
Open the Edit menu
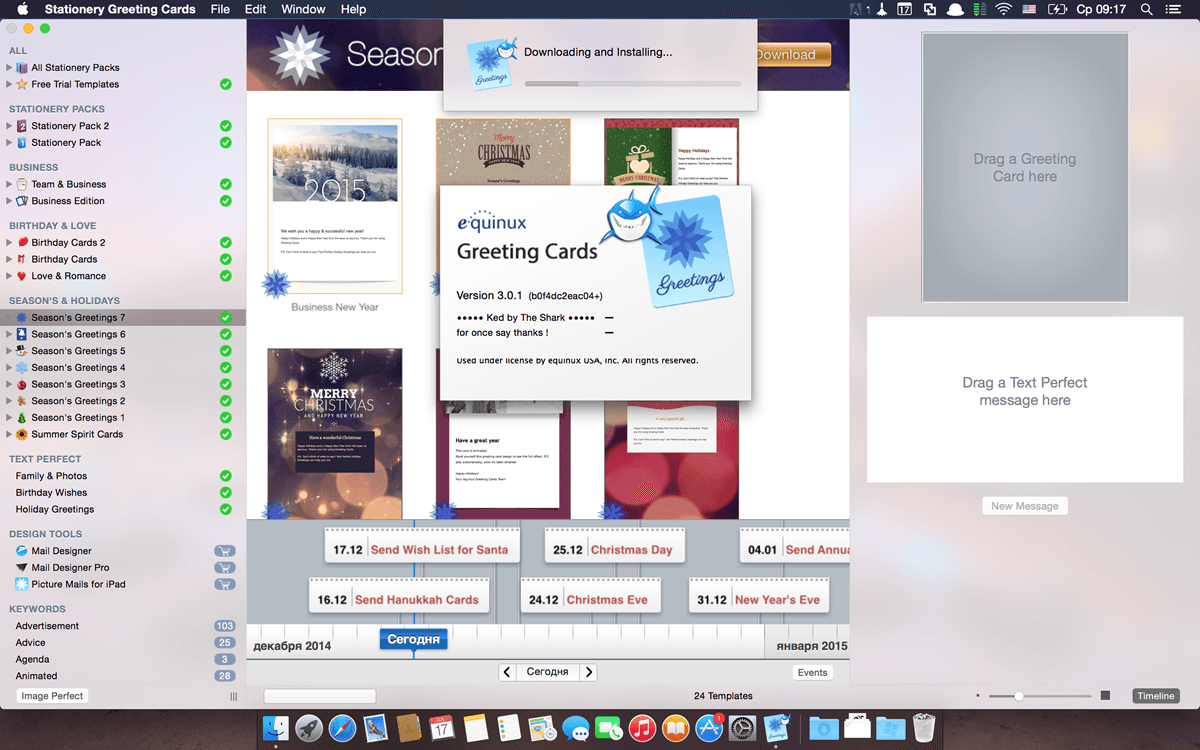click(255, 9)
